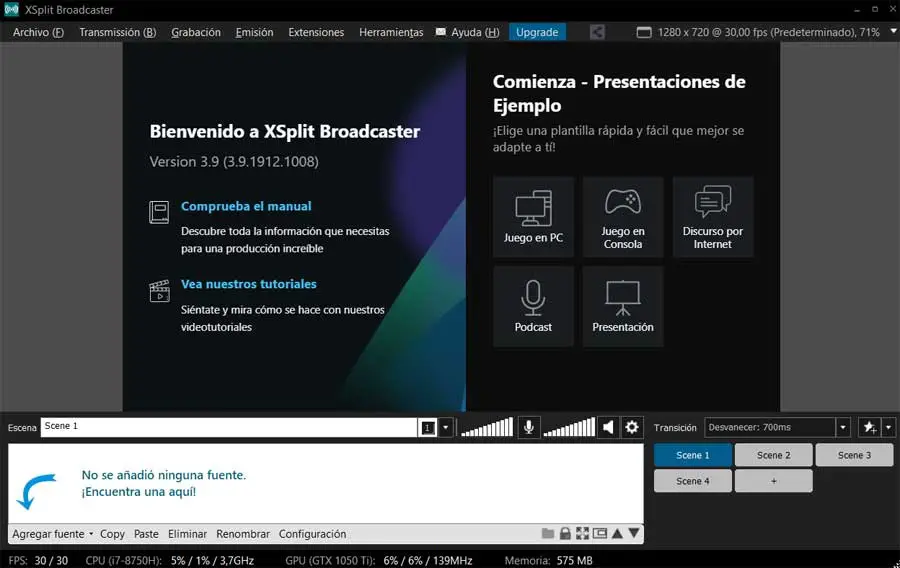Expand the arrow beside the star icon
This screenshot has height=568, width=900.
click(x=888, y=427)
